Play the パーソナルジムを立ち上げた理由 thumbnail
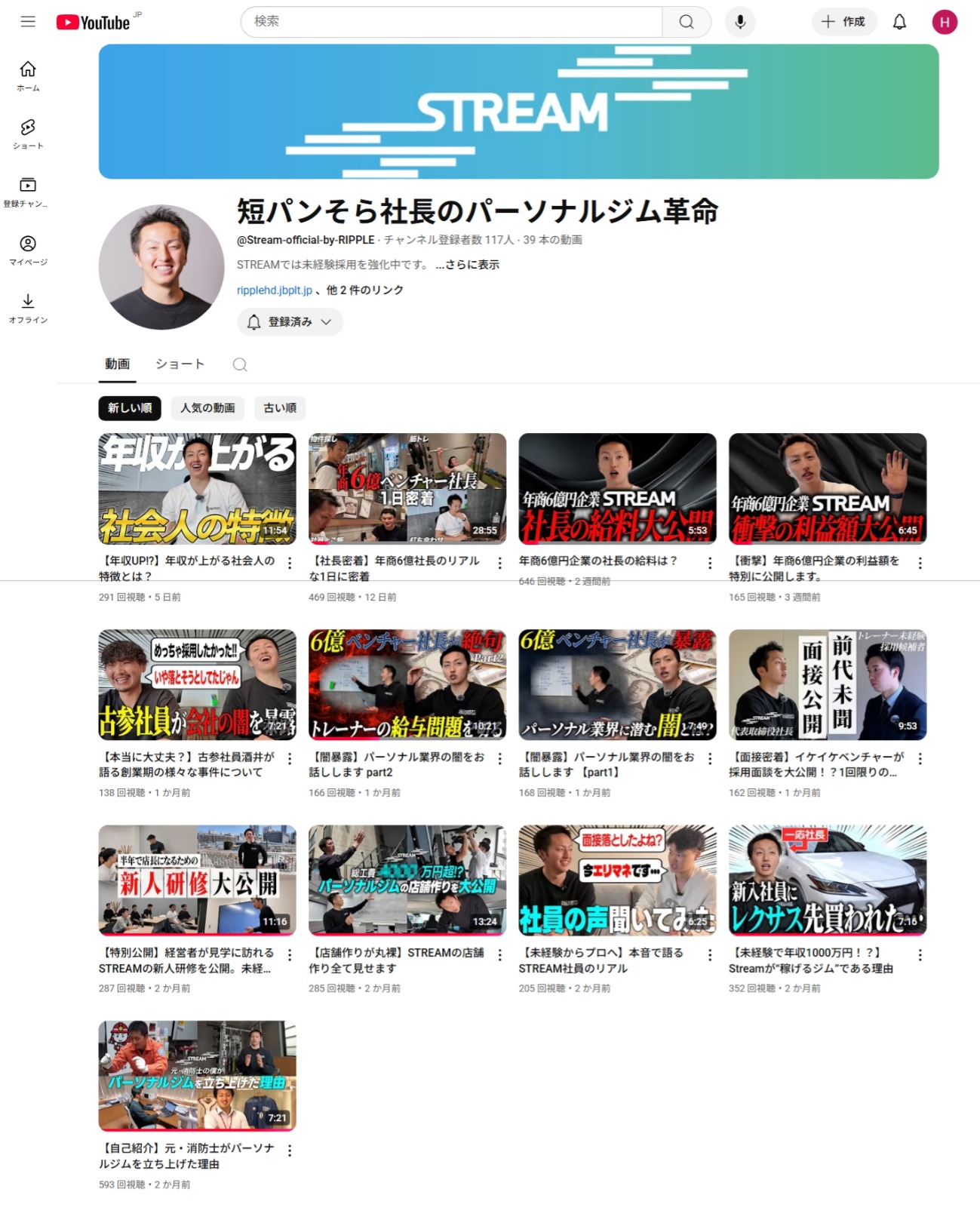The image size is (980, 1229). coord(198,1077)
